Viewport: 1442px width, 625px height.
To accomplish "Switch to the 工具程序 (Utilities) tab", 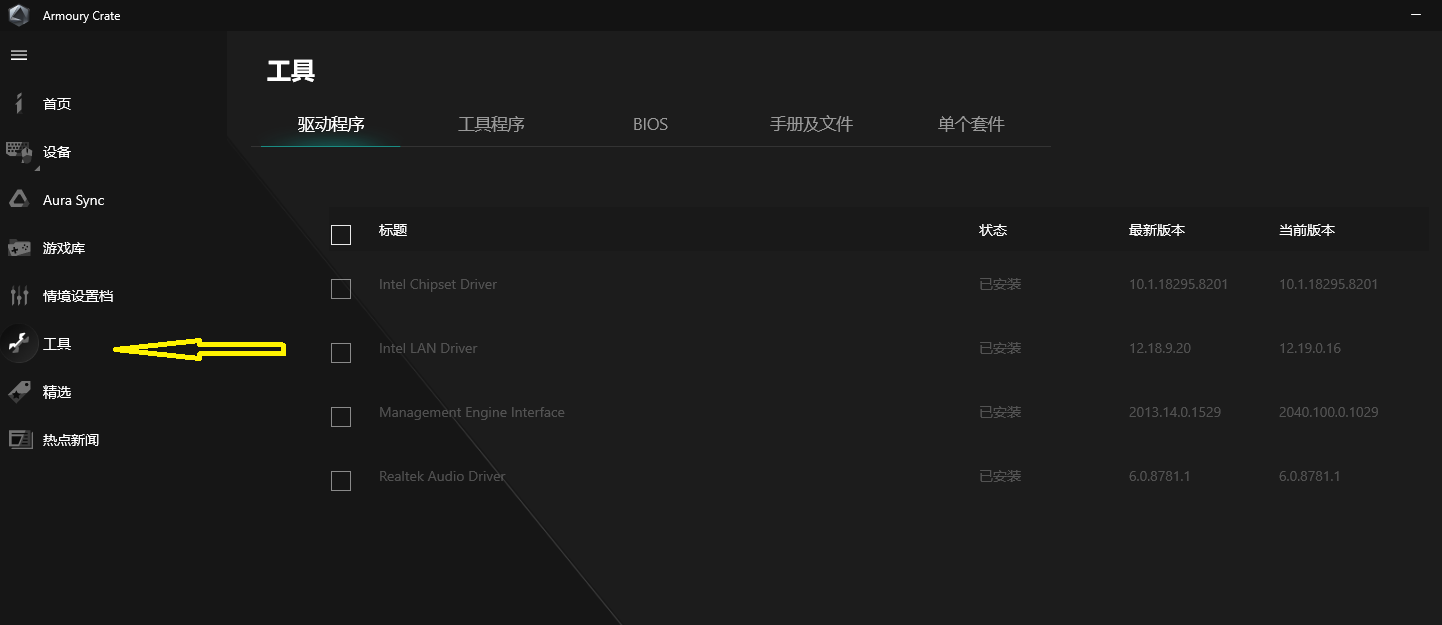I will 491,125.
